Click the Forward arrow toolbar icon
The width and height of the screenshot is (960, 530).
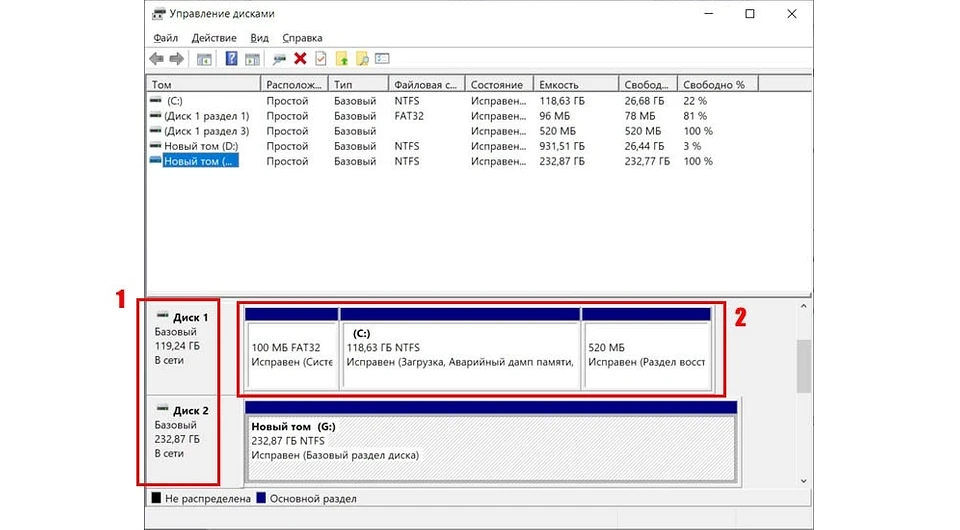[177, 59]
